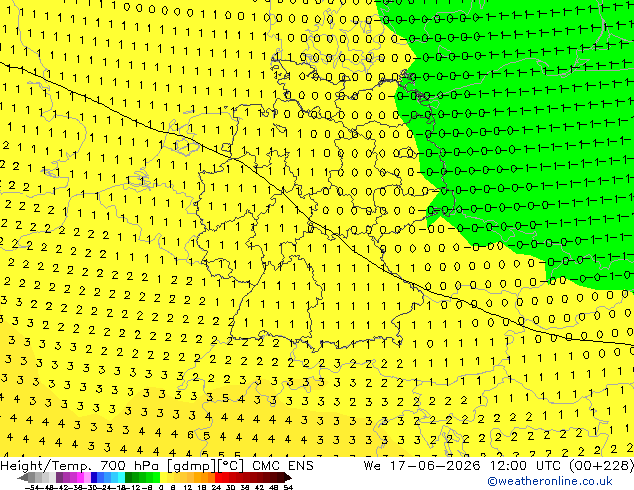Select the 'Height/Temp. 700 hPa' chart title
The image size is (634, 490).
coord(82,466)
